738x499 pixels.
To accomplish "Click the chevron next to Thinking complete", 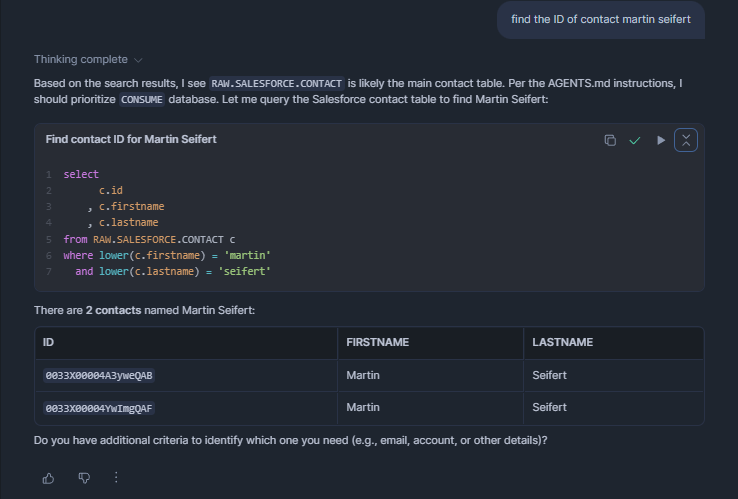I will point(138,60).
